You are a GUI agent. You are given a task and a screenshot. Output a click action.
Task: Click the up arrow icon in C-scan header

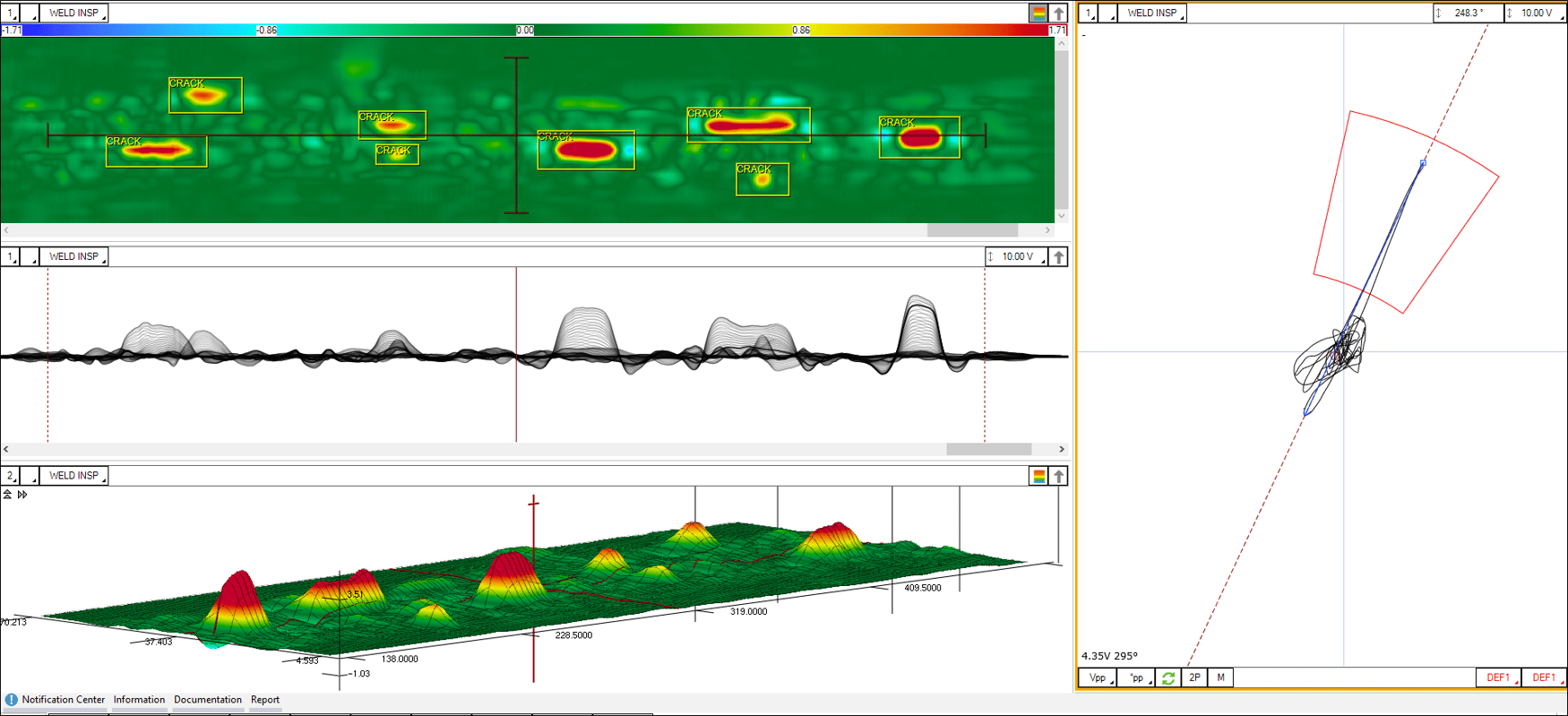(x=1059, y=13)
